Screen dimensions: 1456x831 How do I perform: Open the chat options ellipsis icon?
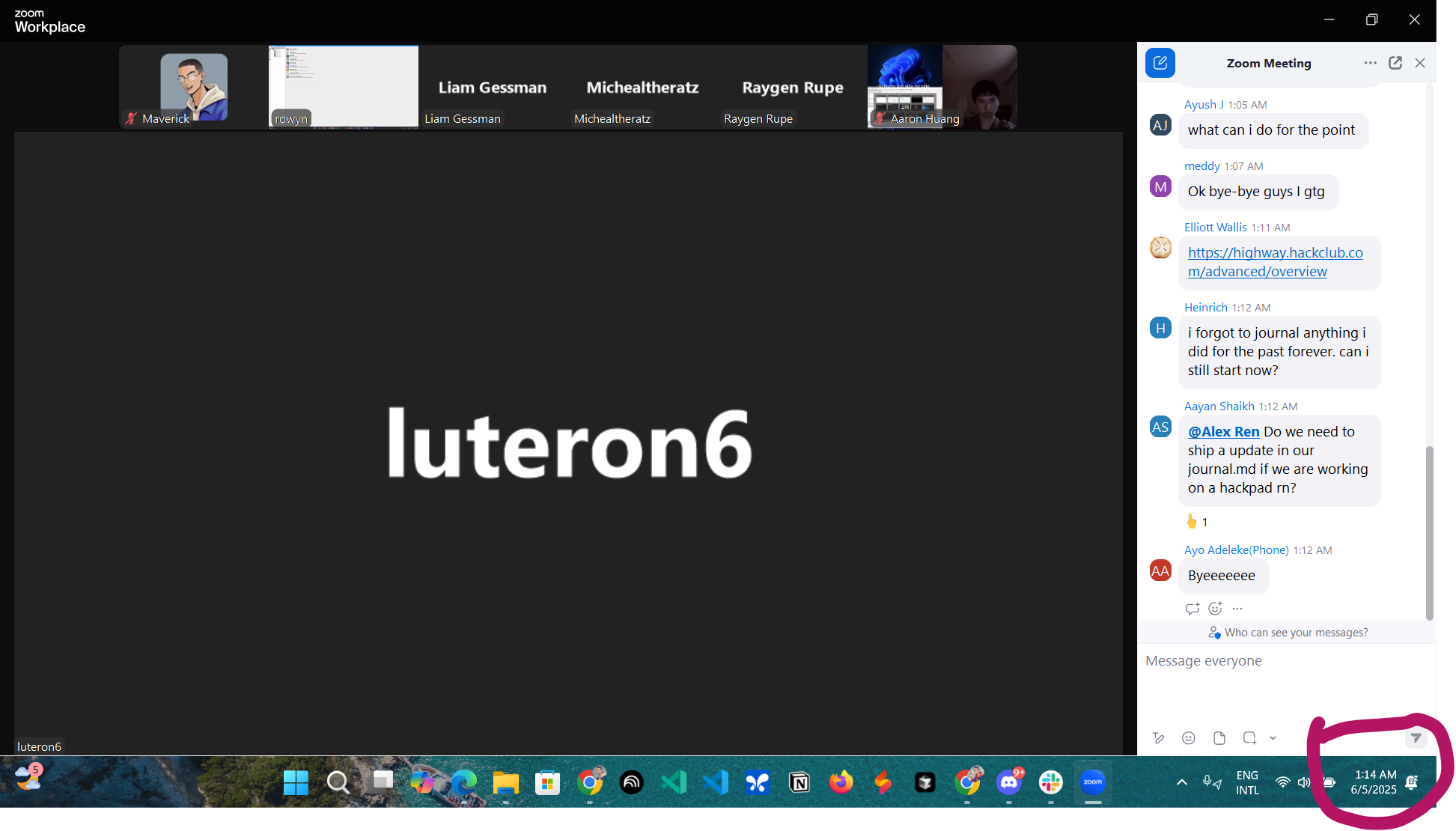[1370, 63]
